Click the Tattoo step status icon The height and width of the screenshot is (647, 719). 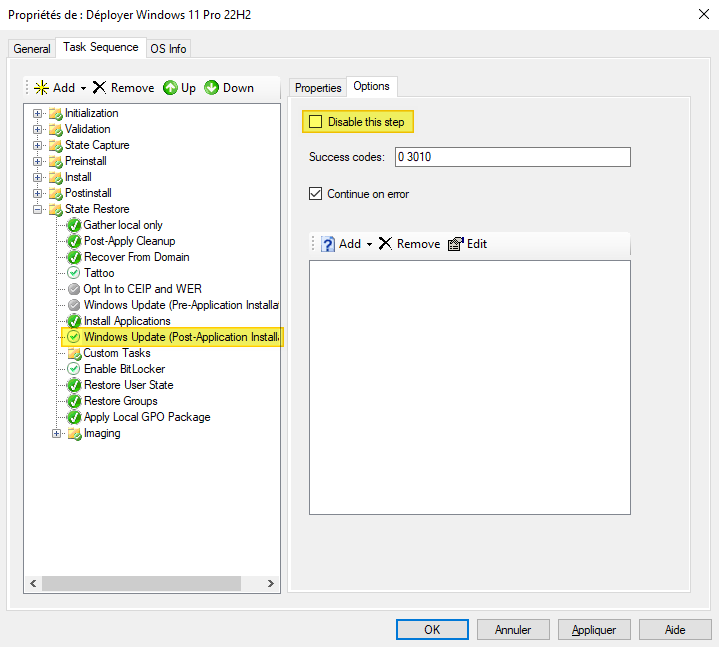pyautogui.click(x=73, y=273)
